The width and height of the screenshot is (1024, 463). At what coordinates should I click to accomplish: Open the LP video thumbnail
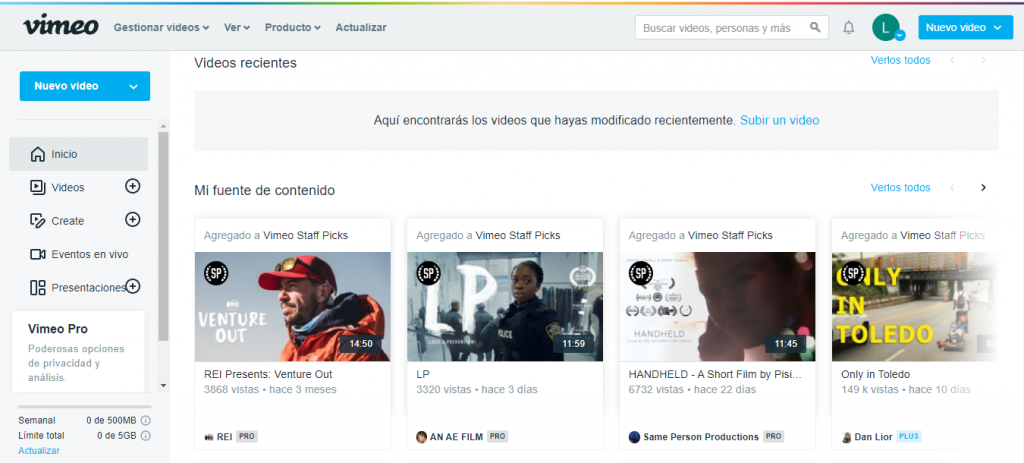pyautogui.click(x=505, y=306)
